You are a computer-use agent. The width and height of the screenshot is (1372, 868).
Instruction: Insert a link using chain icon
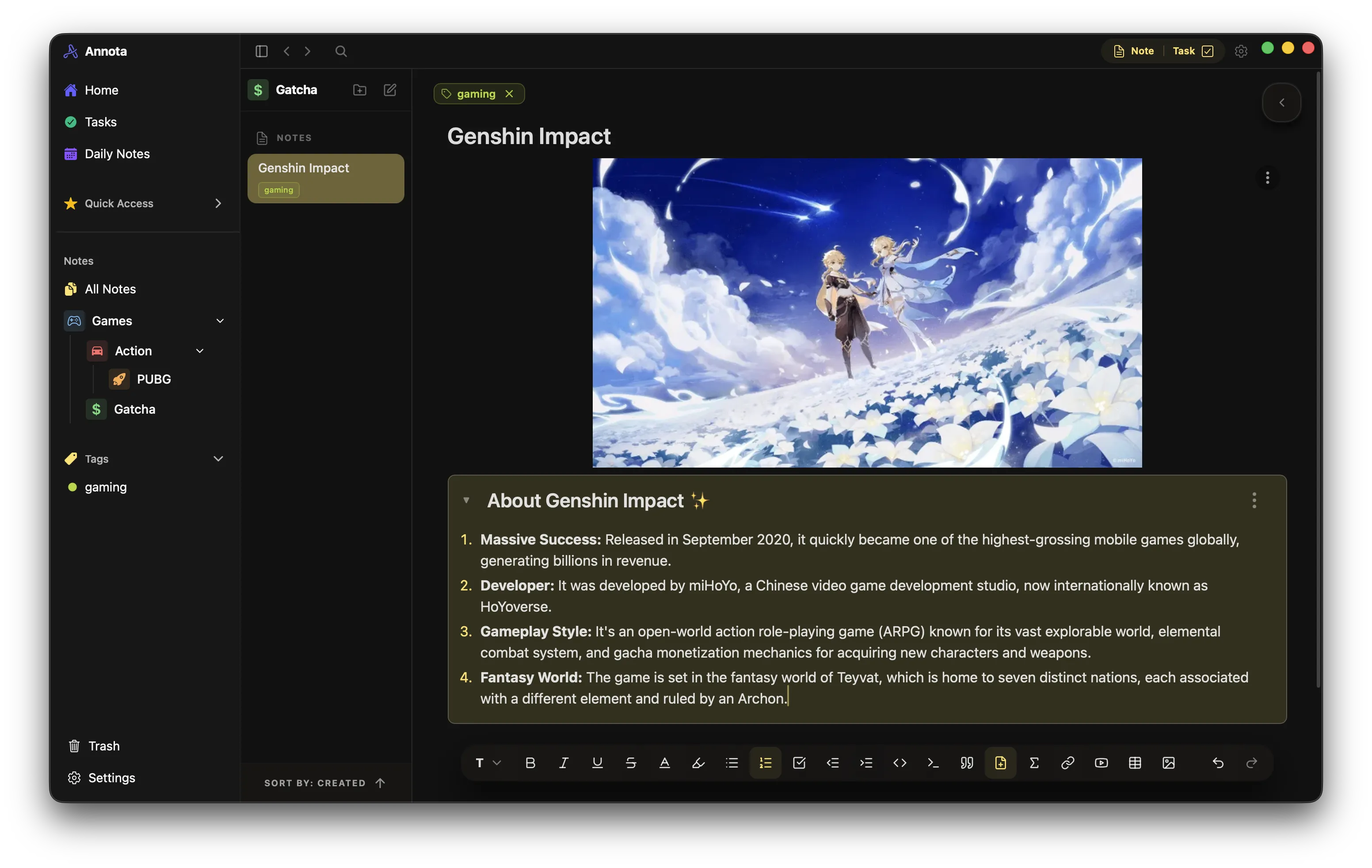point(1067,763)
